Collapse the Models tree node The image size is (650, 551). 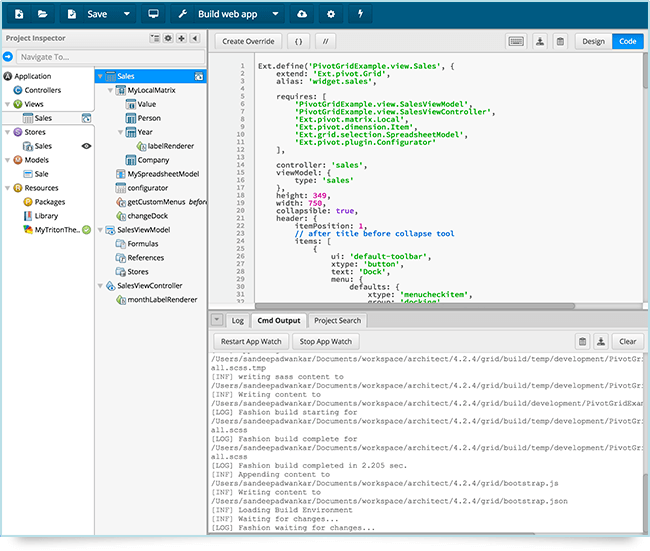[x=7, y=160]
